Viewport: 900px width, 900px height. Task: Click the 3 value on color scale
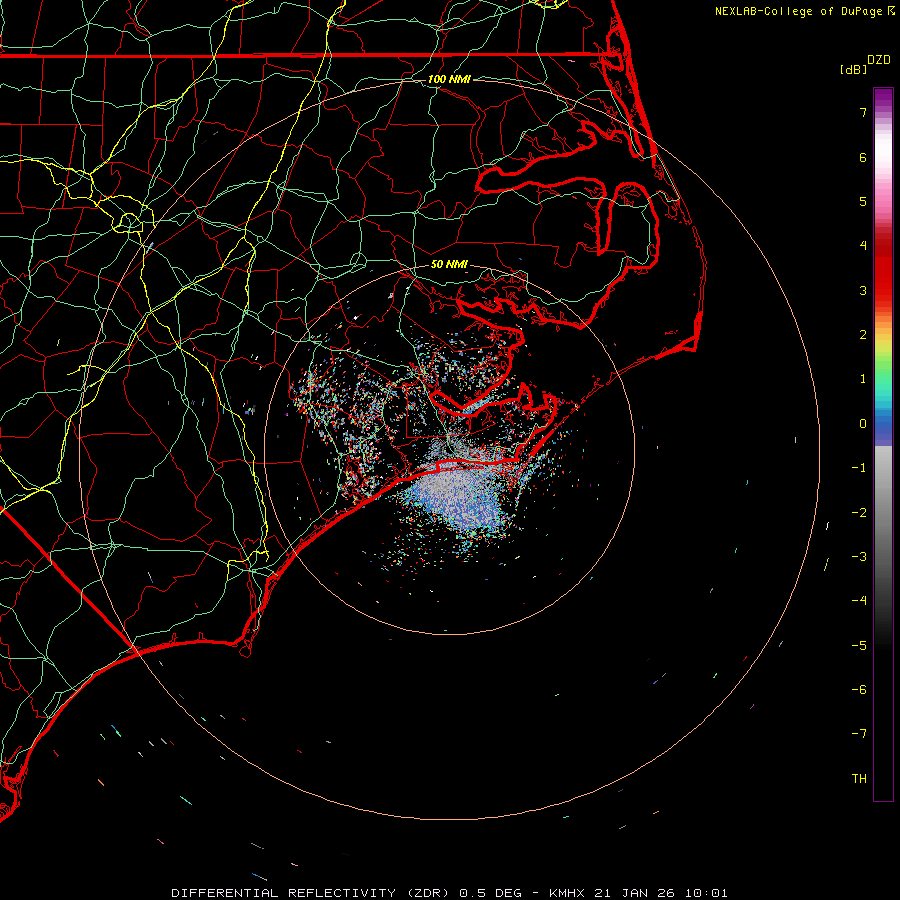[x=863, y=290]
